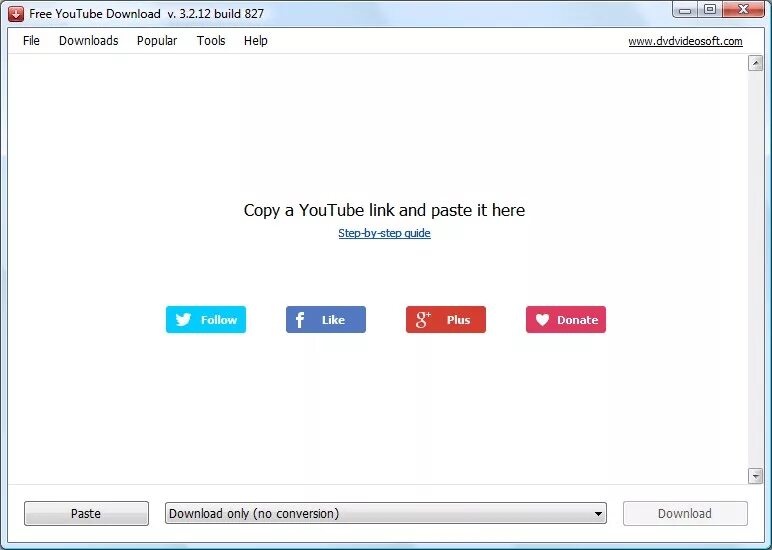
Task: Click the Google Plus button
Action: (x=446, y=320)
